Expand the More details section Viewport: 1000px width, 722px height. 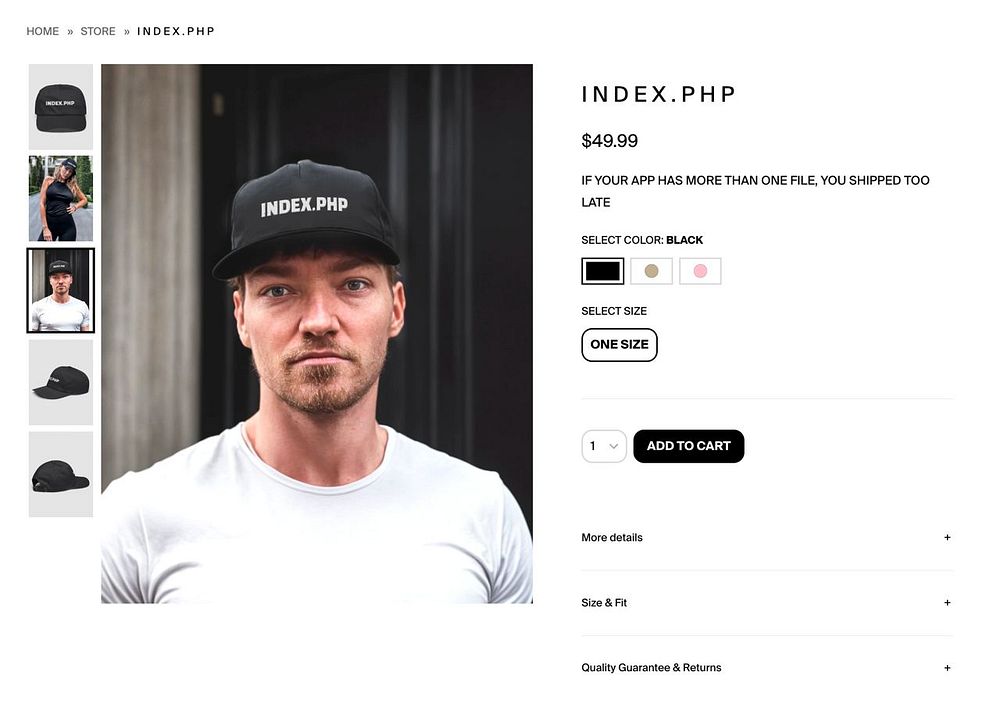tap(767, 538)
